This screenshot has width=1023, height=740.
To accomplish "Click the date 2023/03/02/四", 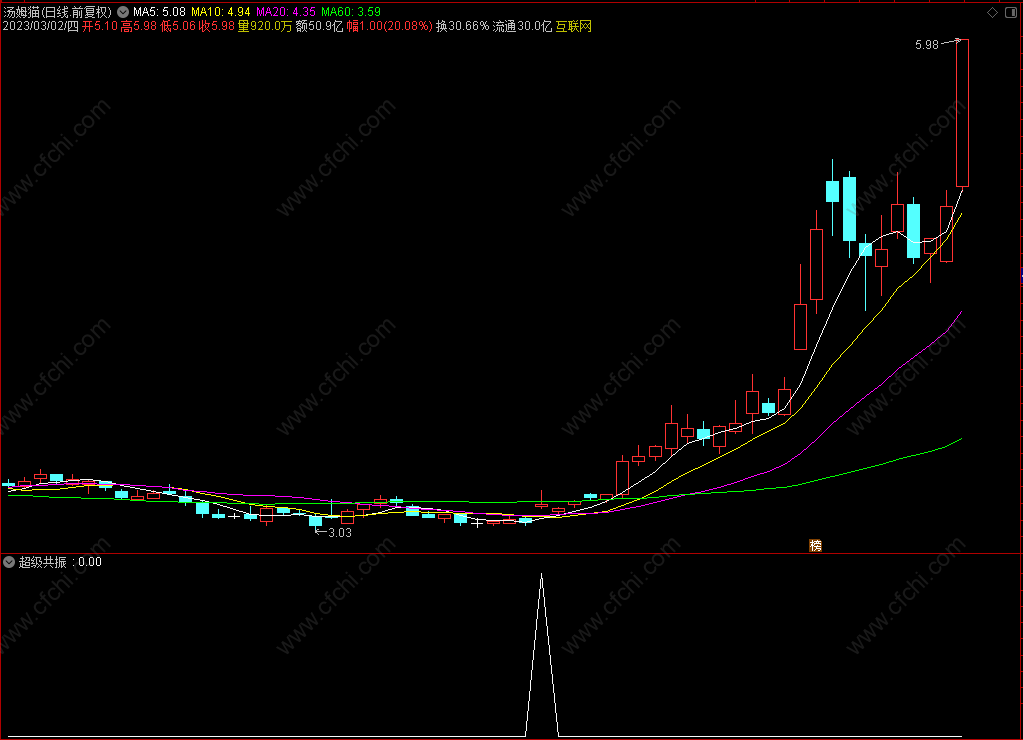I will (x=40, y=26).
